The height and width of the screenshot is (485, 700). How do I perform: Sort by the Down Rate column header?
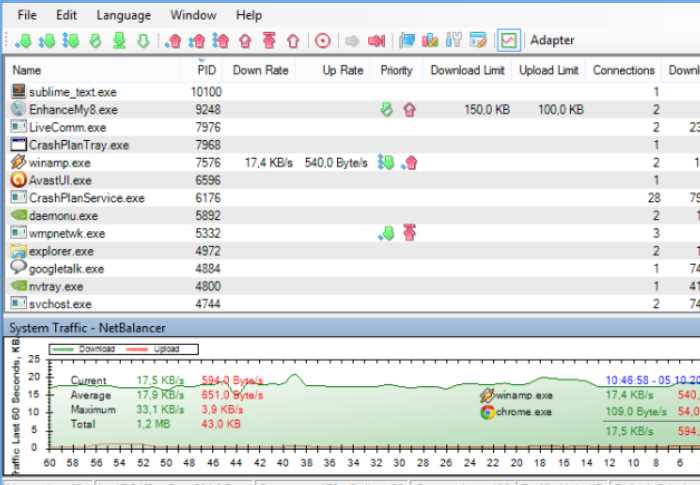pyautogui.click(x=260, y=70)
